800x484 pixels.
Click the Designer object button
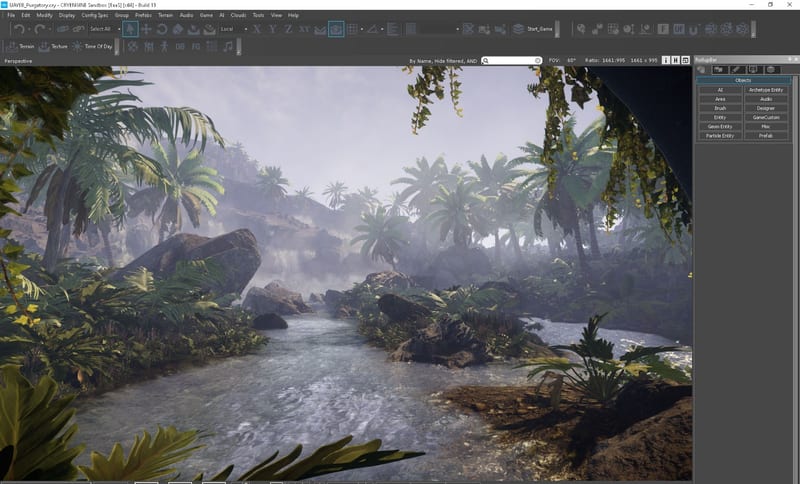click(766, 108)
